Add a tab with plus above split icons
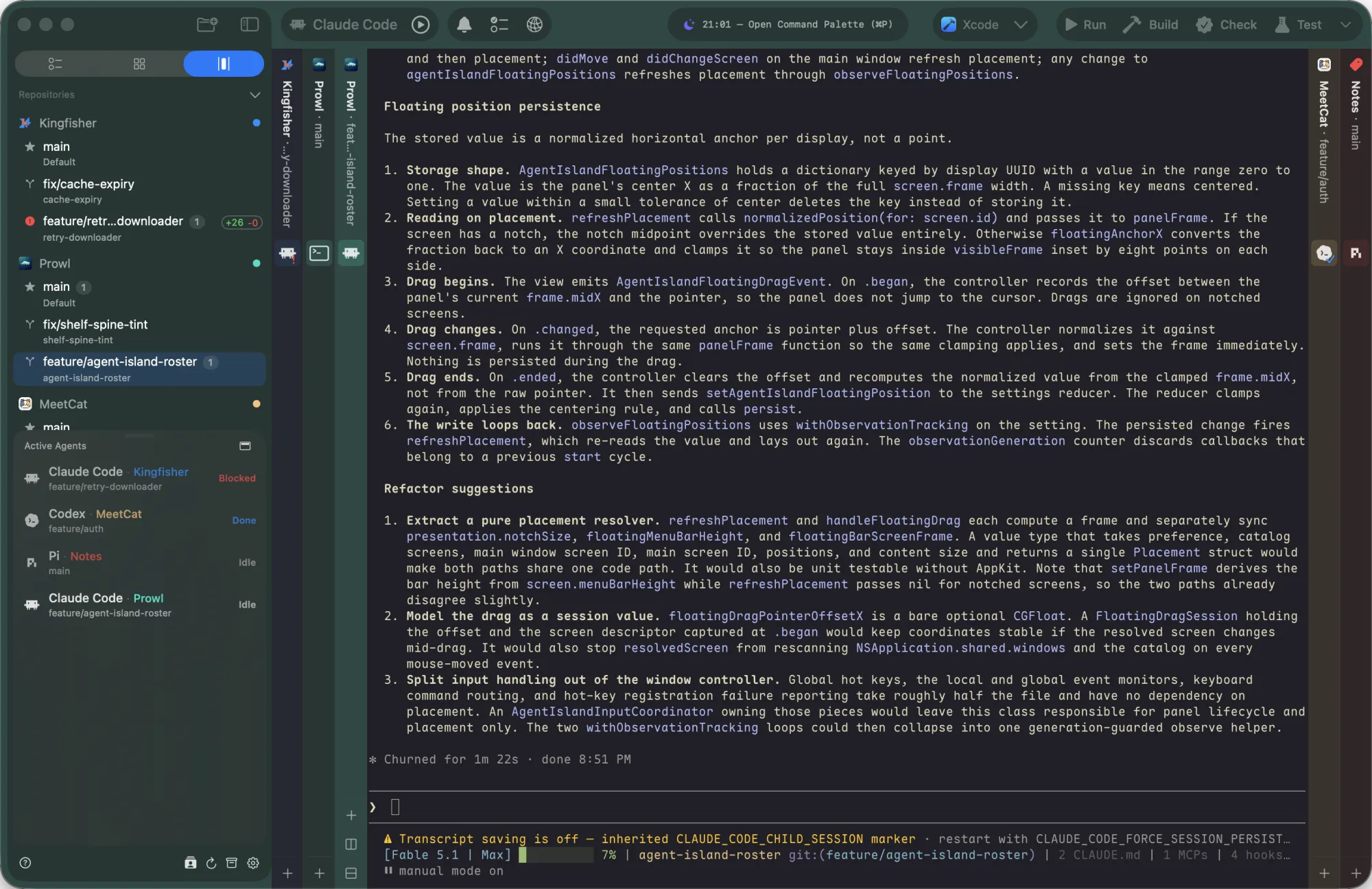Screen dimensions: 1372x889 point(351,815)
